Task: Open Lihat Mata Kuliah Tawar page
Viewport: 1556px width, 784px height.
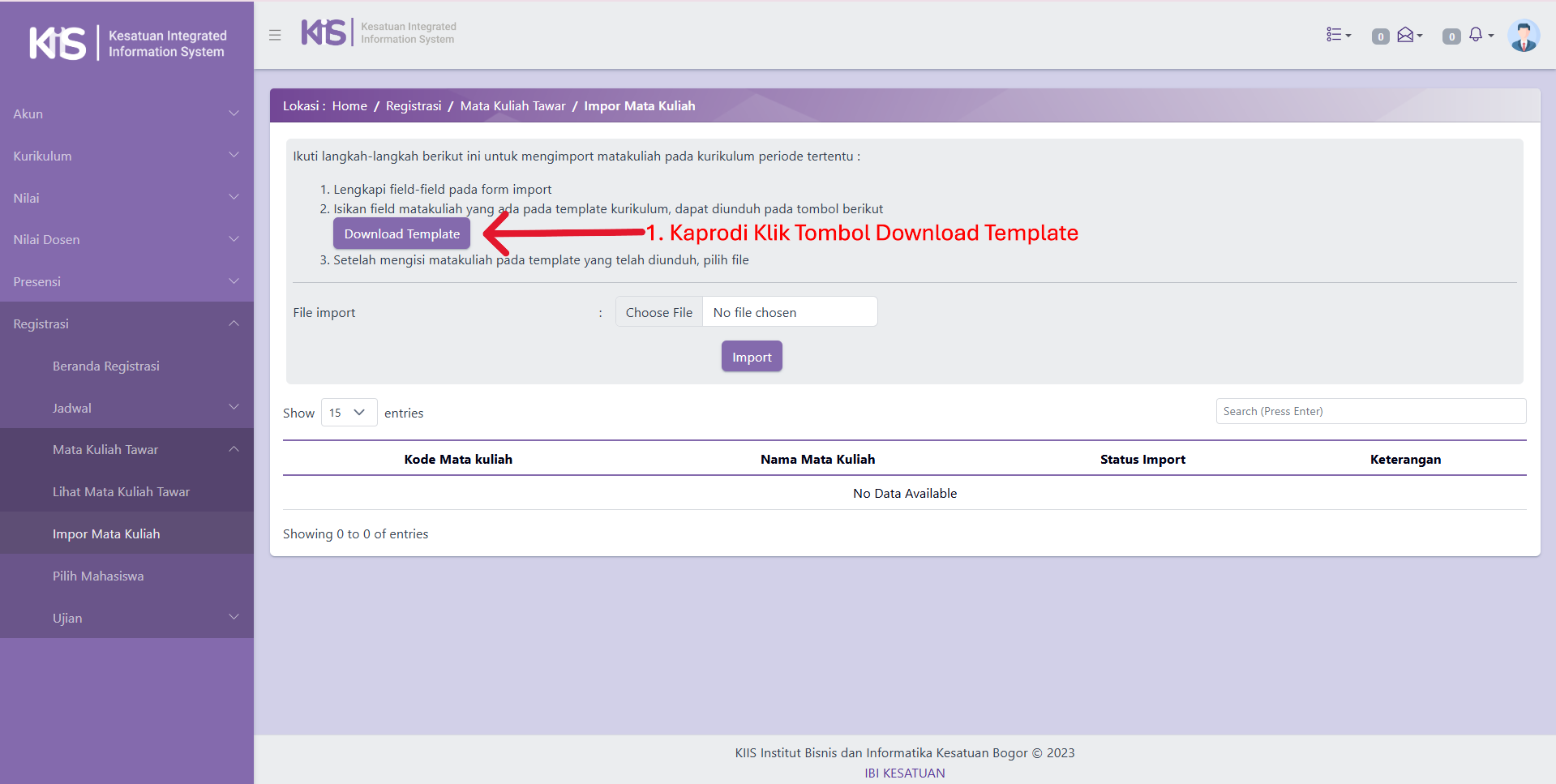Action: tap(121, 492)
